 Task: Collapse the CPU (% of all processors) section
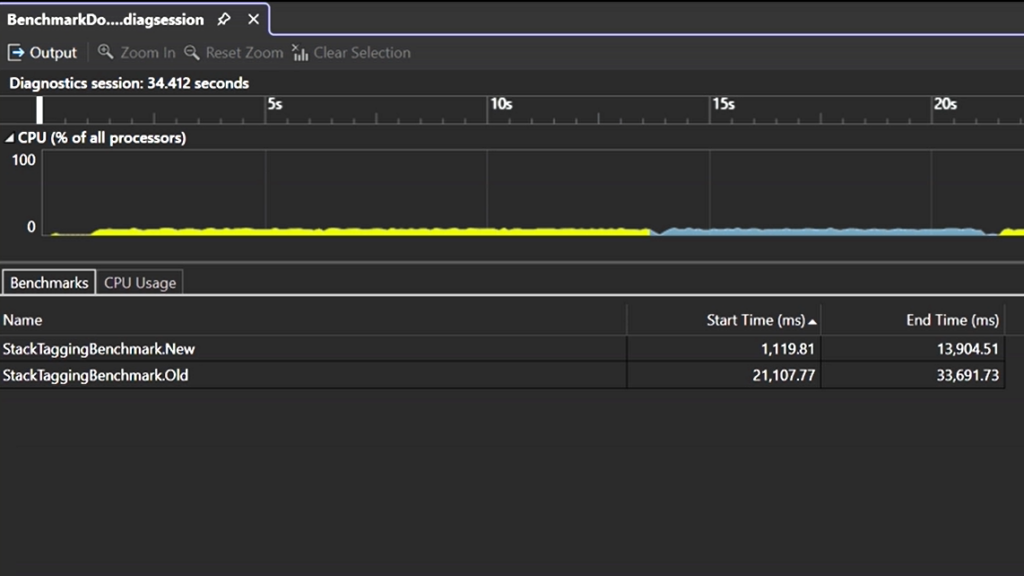(10, 137)
